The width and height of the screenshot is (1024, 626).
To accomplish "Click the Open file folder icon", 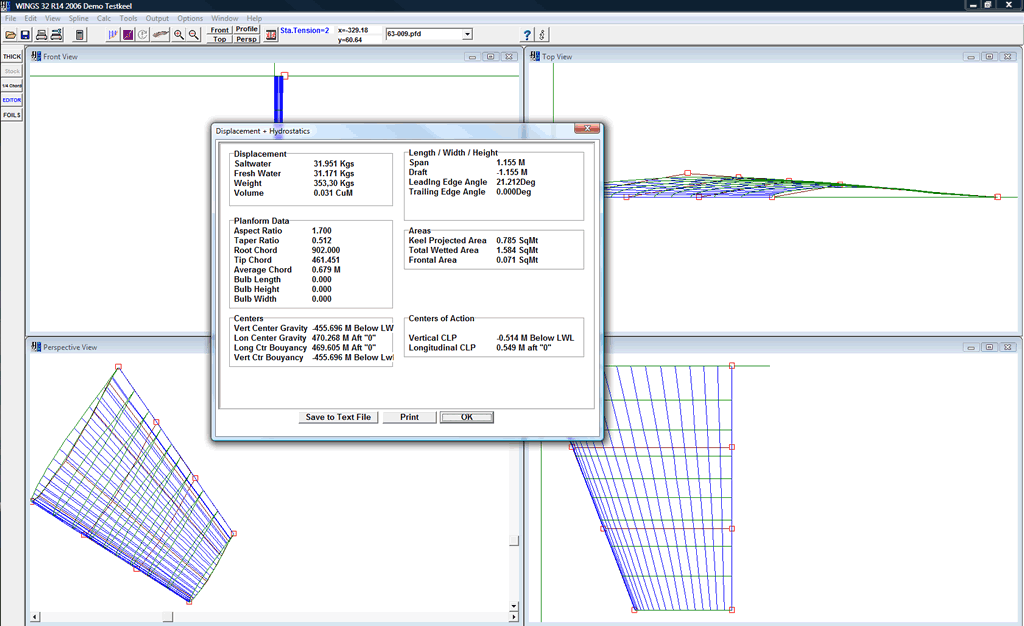I will (10, 35).
